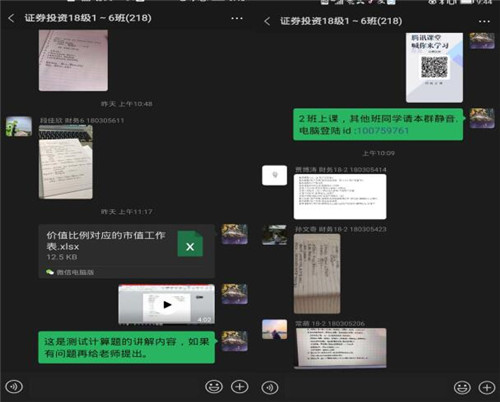The height and width of the screenshot is (402, 500).
Task: Go back from right chat window
Action: click(267, 21)
